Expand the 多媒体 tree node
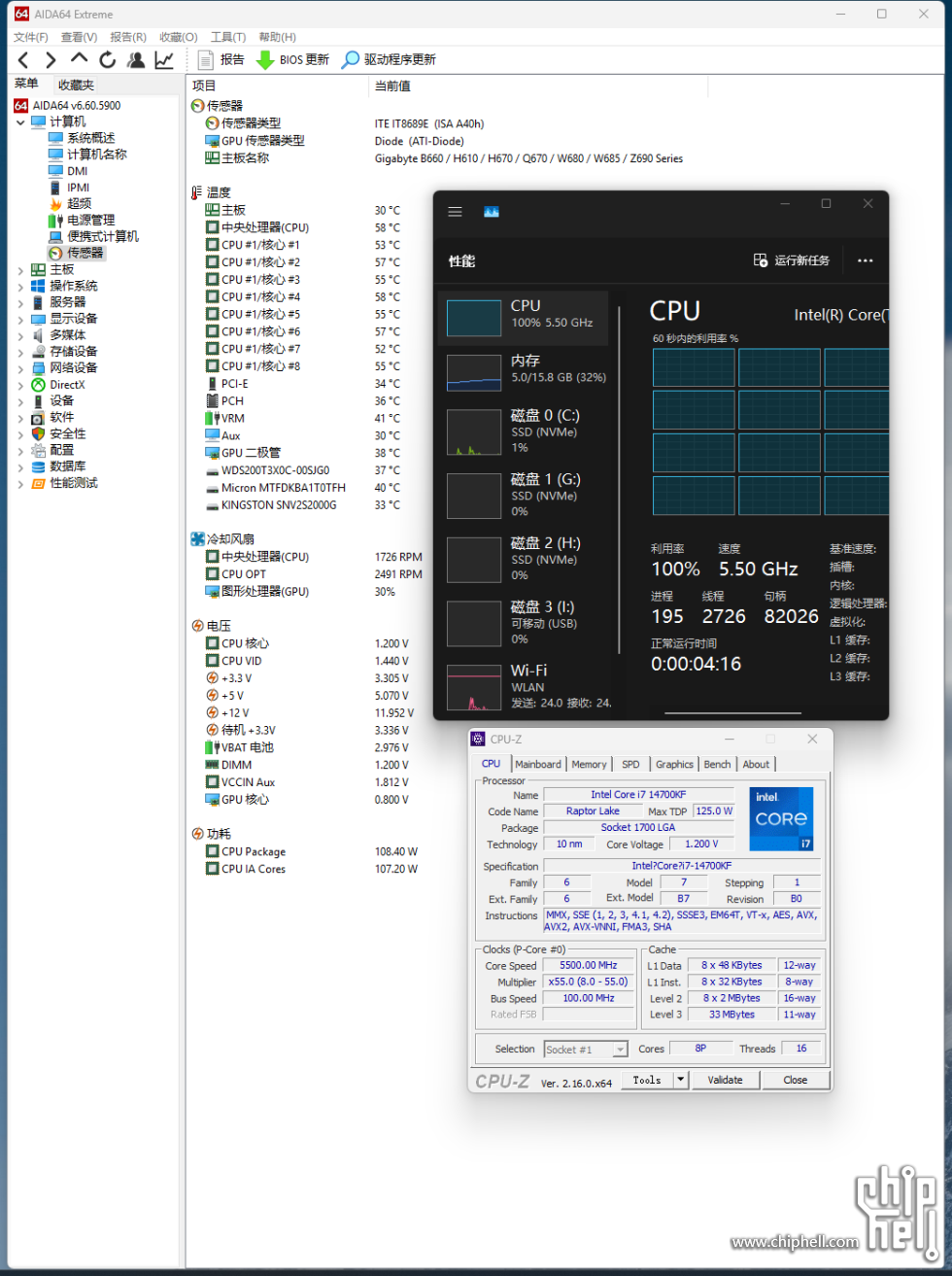 pos(21,335)
